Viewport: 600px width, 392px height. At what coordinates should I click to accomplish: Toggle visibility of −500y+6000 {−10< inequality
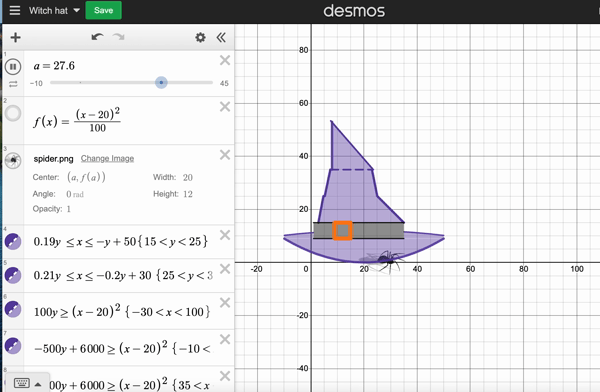pos(13,346)
